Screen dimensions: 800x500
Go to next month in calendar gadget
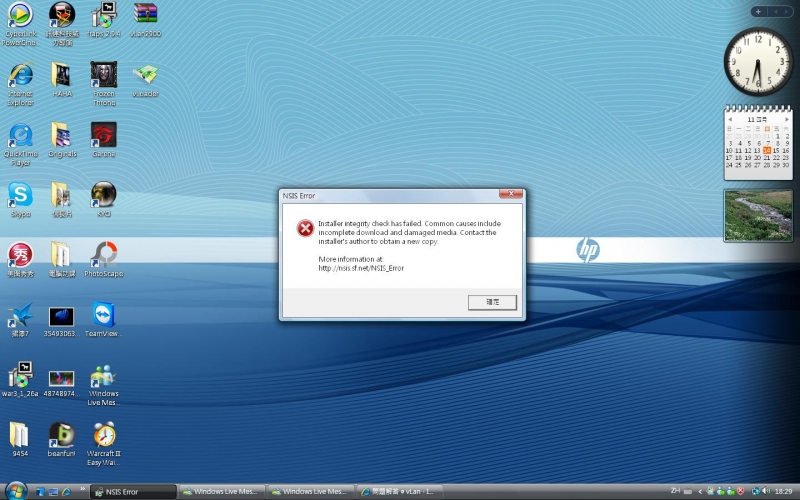point(787,119)
